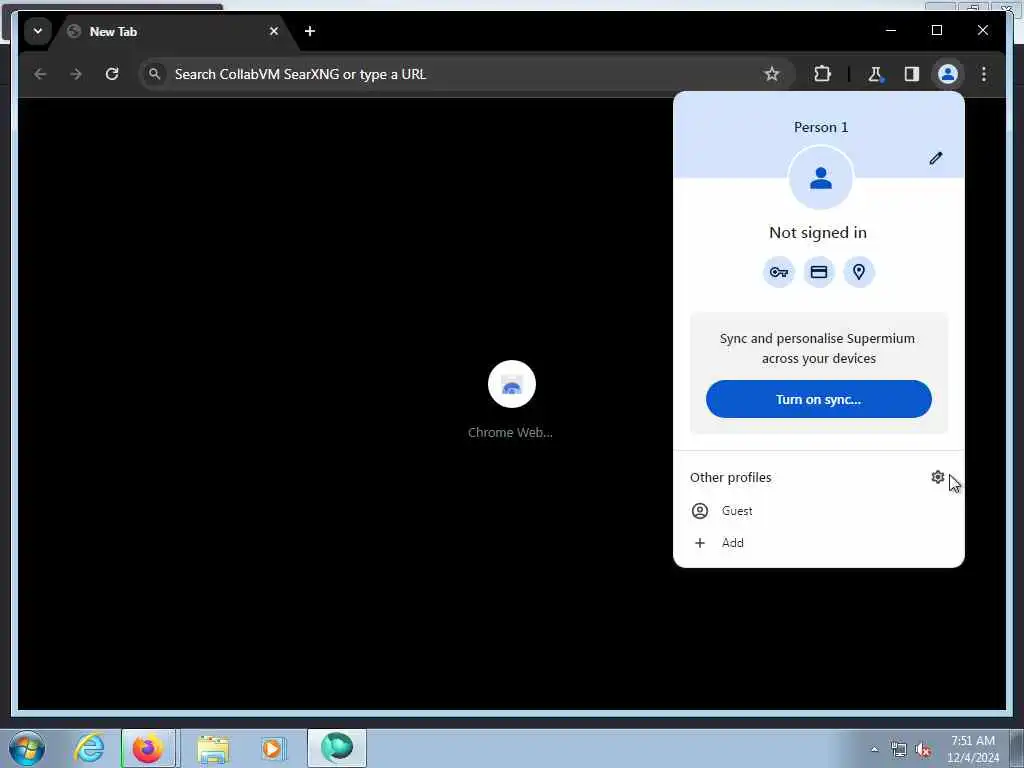This screenshot has width=1024, height=768.
Task: Open Chrome Labs flask icon
Action: point(875,74)
